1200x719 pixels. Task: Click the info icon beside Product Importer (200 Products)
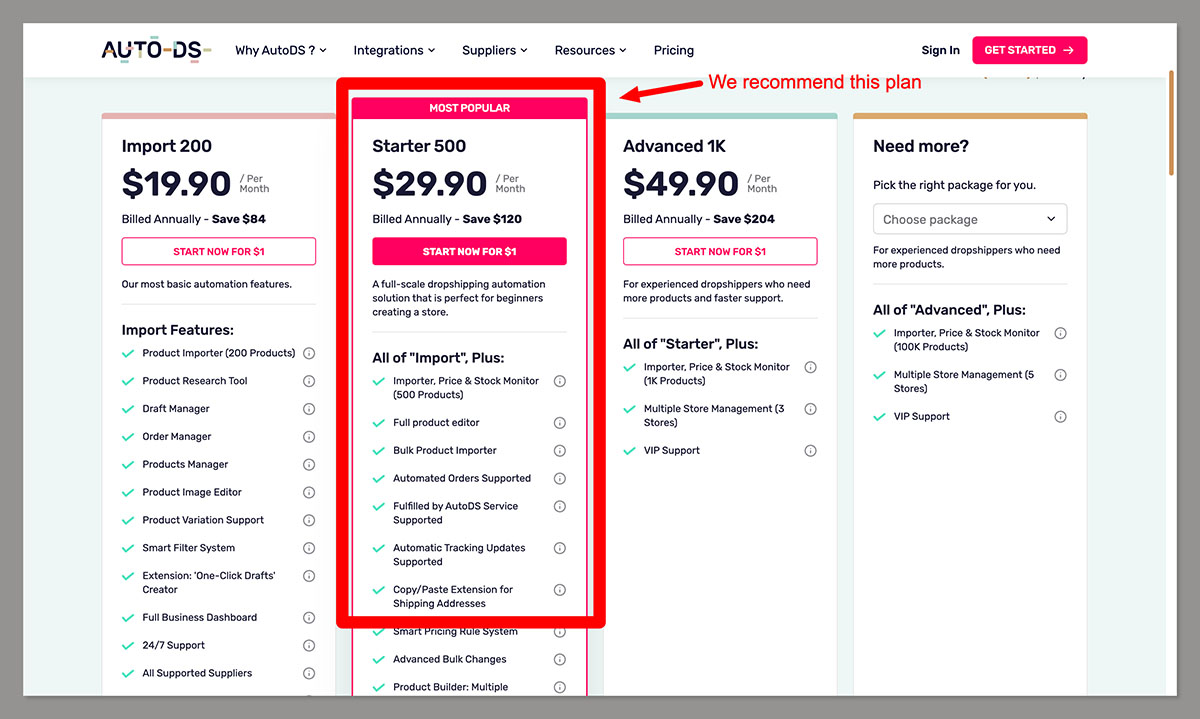pyautogui.click(x=309, y=352)
